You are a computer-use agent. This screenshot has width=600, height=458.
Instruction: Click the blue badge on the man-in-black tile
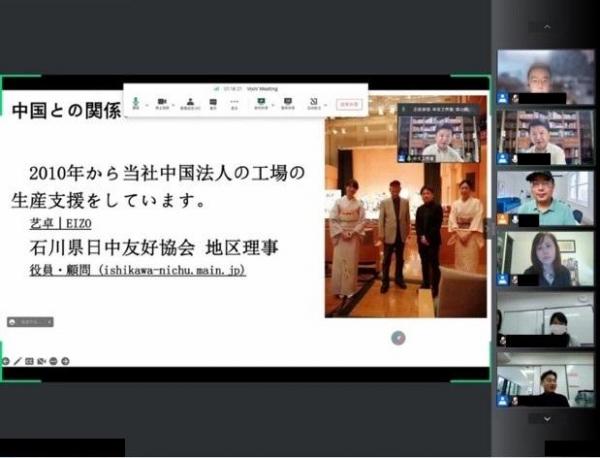[503, 401]
